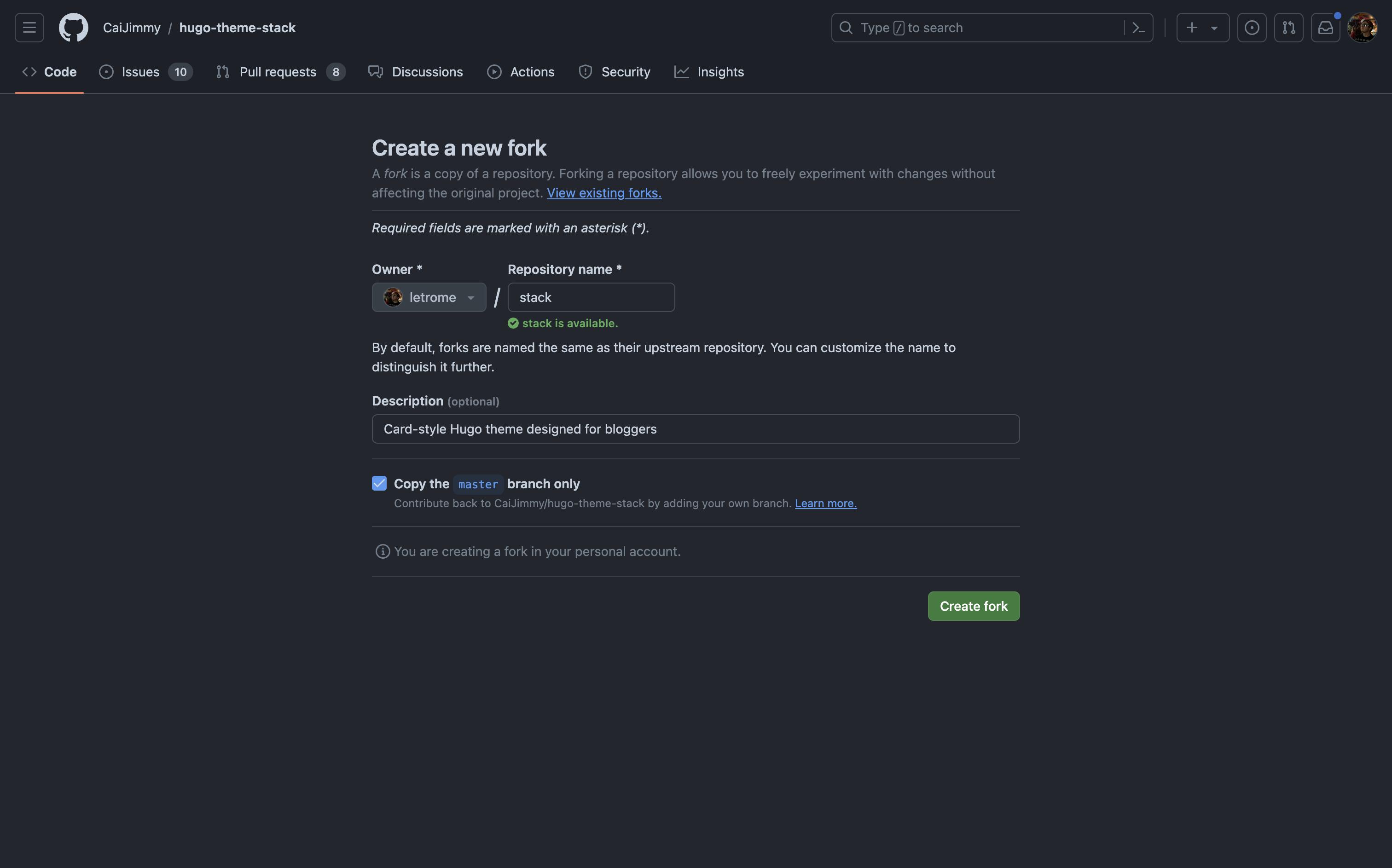Screen dimensions: 1392x868
Task: Focus the Description text field
Action: [x=695, y=429]
